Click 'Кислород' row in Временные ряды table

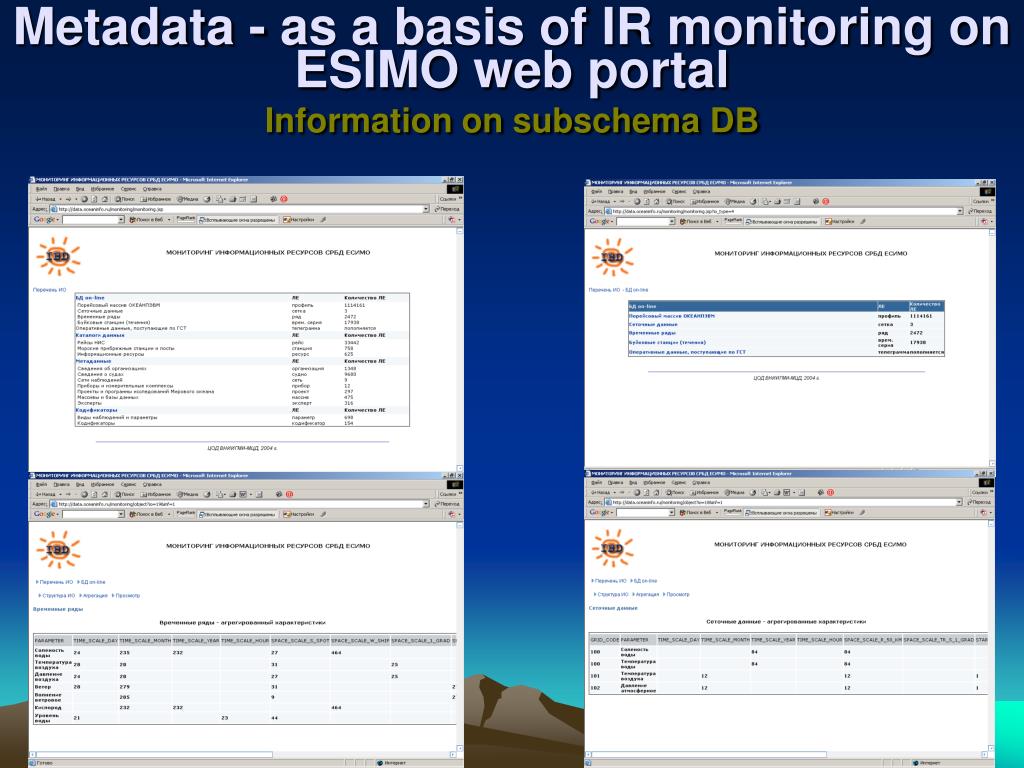(x=244, y=707)
